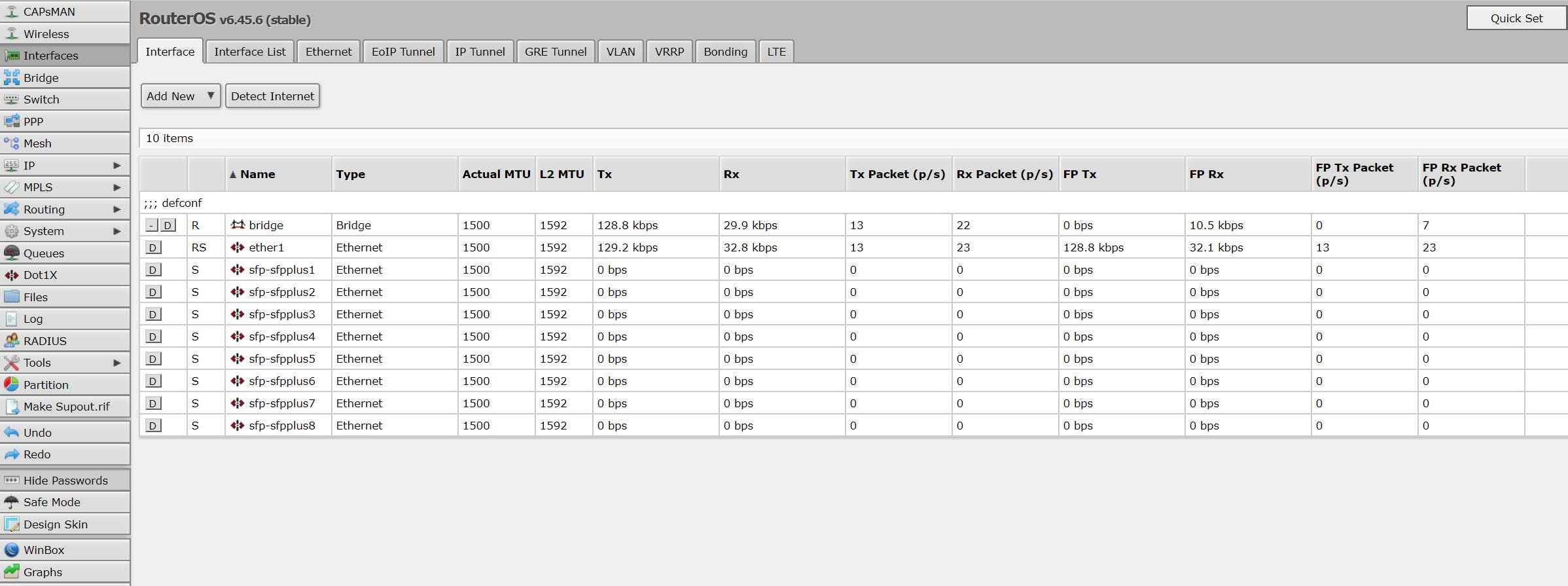Go to the GRE Tunnel tab

(556, 52)
